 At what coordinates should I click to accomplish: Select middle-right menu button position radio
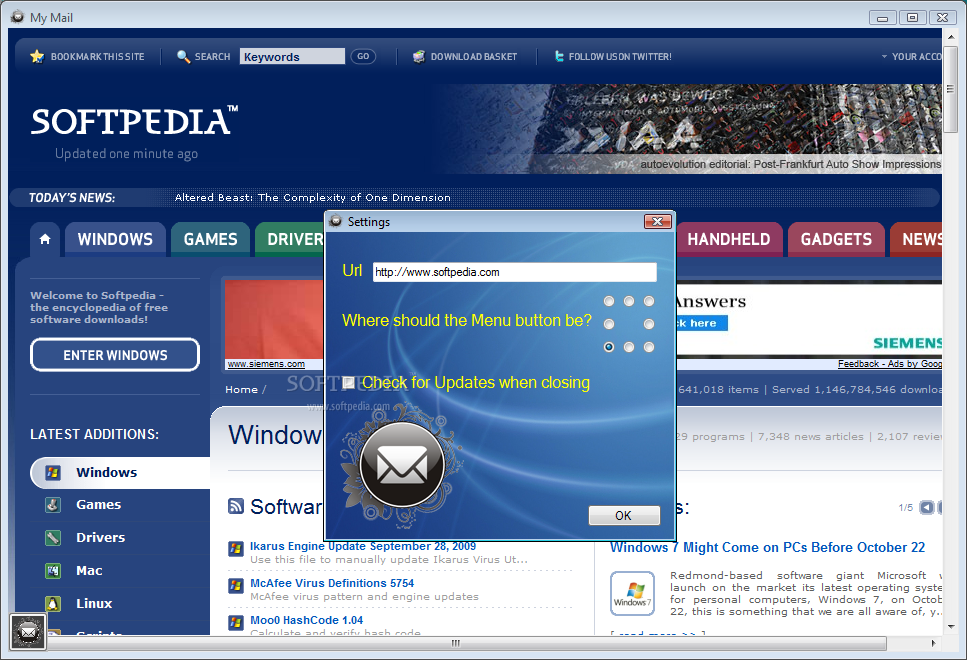click(649, 324)
